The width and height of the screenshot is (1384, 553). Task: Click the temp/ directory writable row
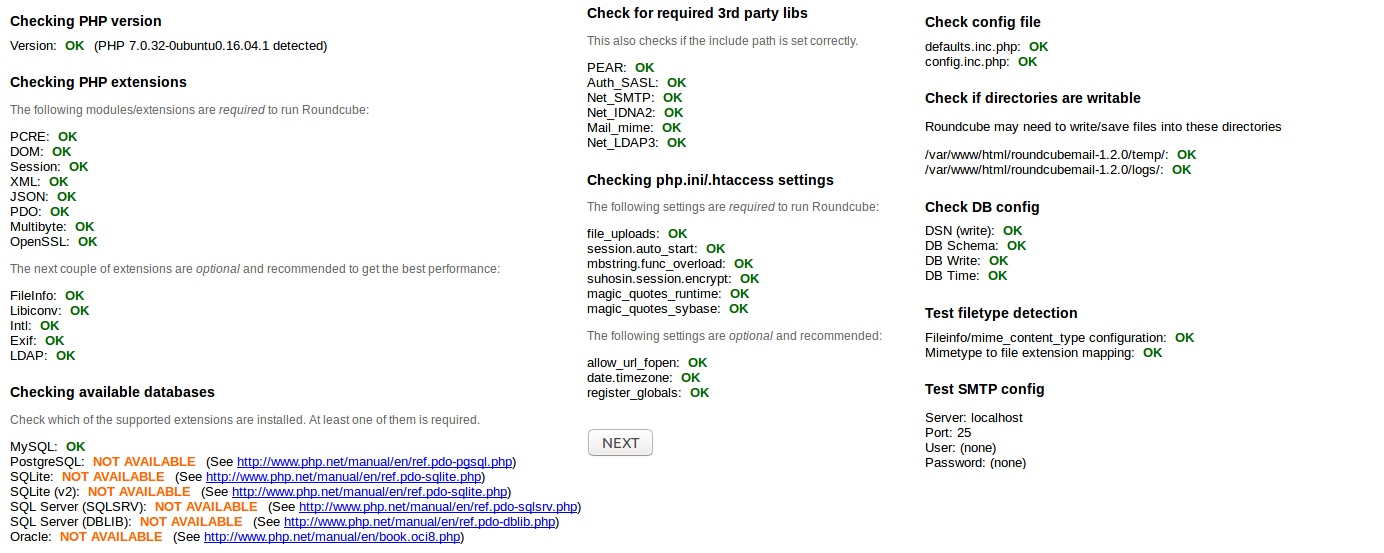tap(1061, 154)
